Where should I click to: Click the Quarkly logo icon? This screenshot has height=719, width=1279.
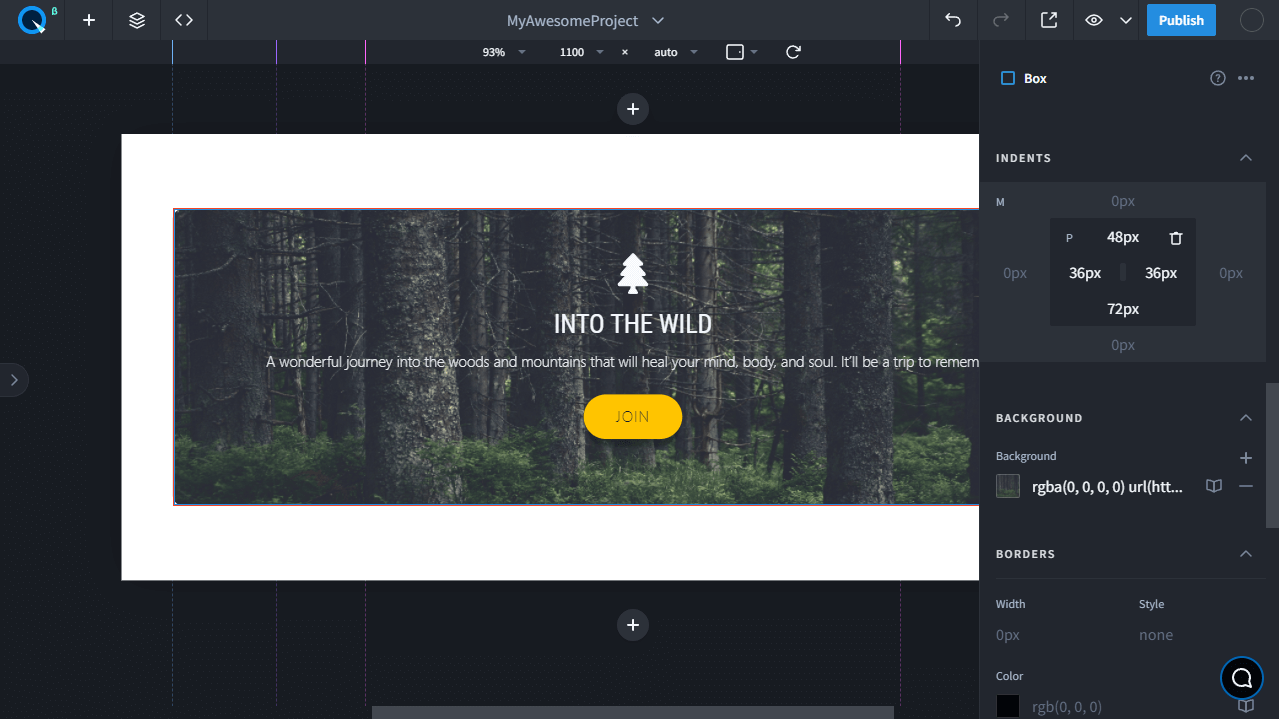[31, 20]
